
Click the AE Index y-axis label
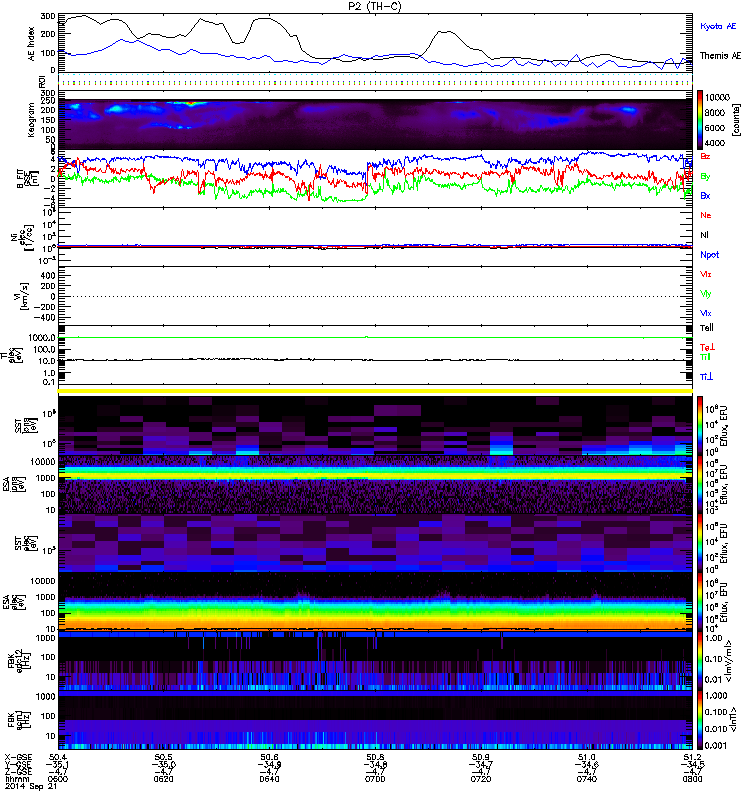coord(31,43)
